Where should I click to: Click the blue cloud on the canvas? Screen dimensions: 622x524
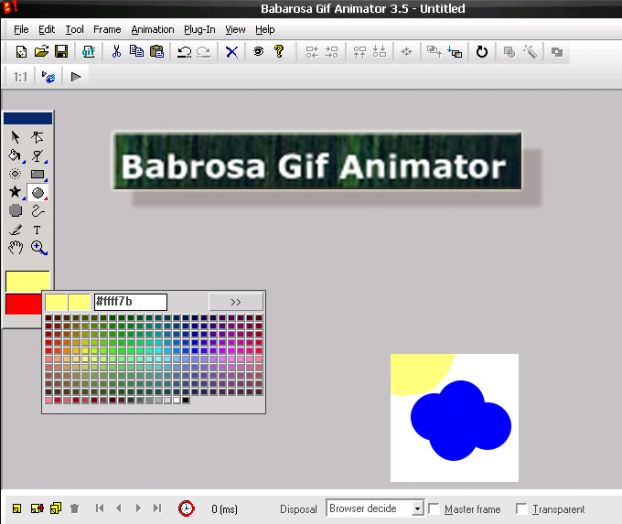tap(460, 420)
